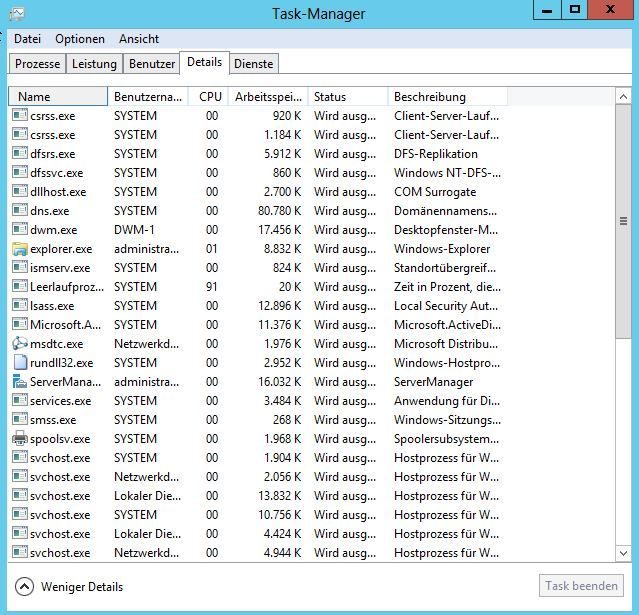Switch to the Prozesse tab
This screenshot has height=615, width=639.
(x=37, y=64)
